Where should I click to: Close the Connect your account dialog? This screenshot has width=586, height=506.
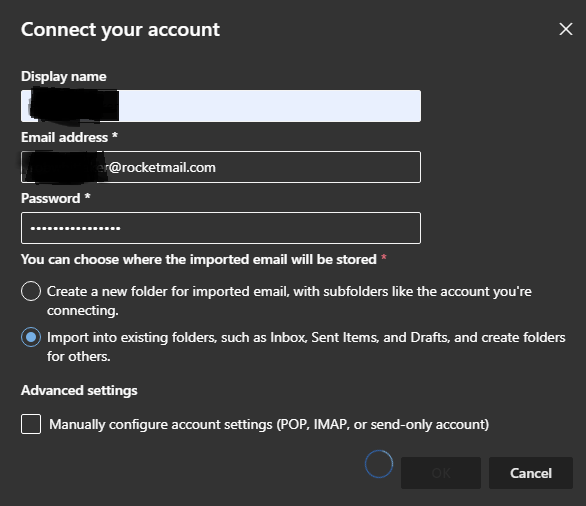pyautogui.click(x=566, y=29)
